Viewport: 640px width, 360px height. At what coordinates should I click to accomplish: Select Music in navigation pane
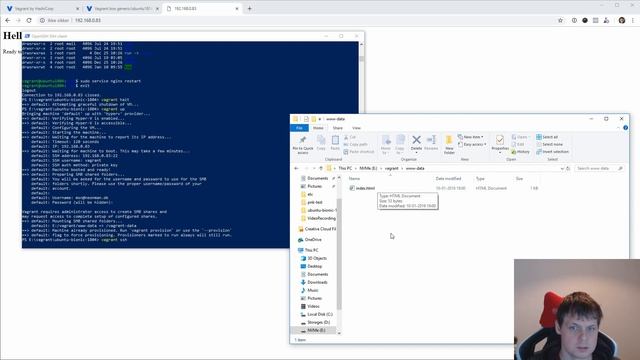coord(309,290)
